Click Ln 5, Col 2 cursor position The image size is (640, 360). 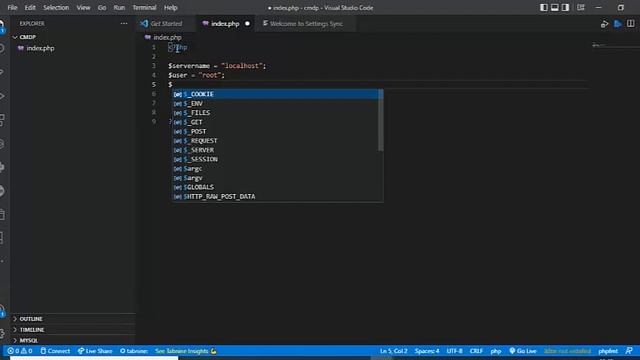click(393, 351)
